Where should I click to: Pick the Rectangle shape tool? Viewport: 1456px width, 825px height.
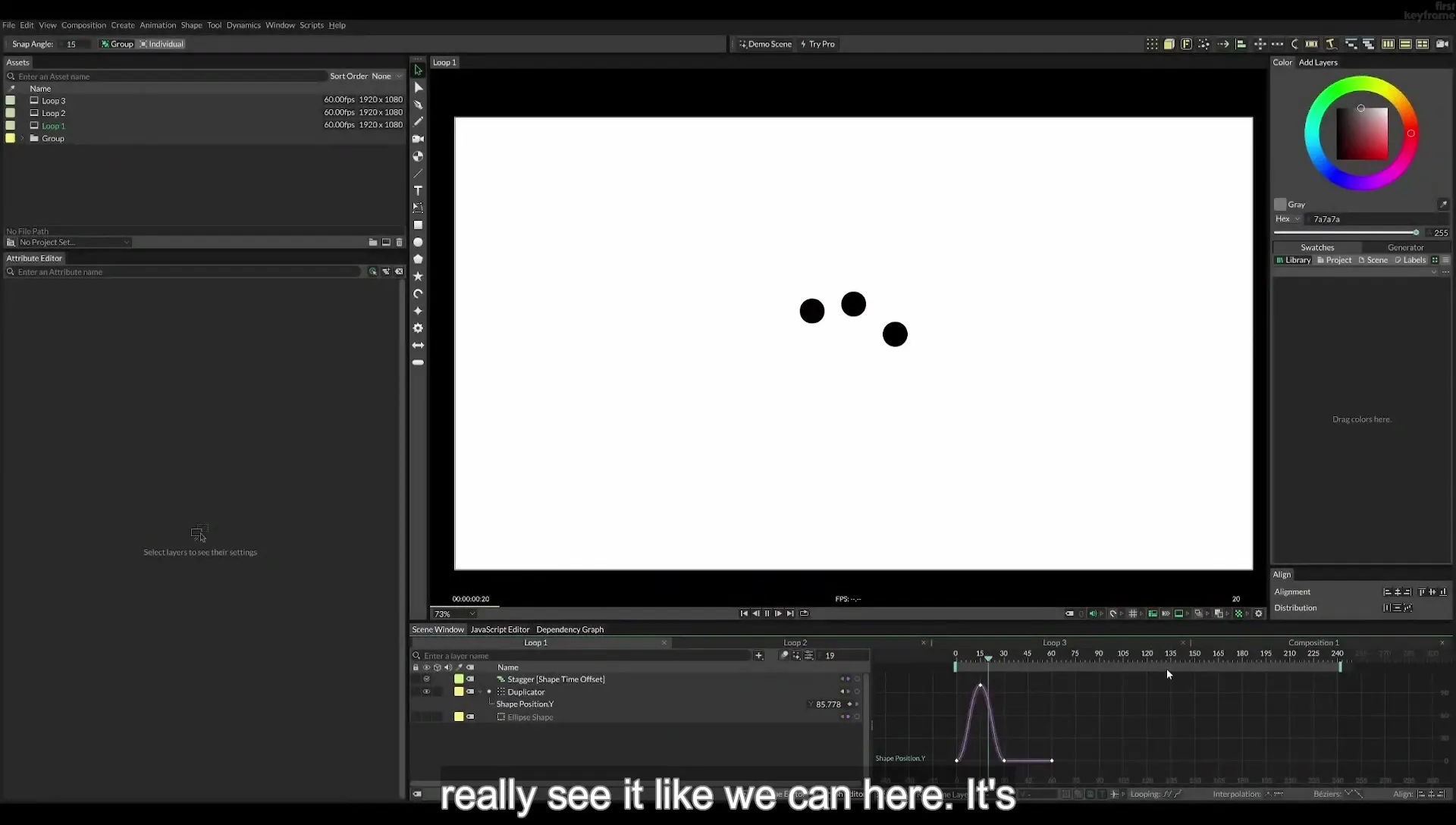(418, 225)
